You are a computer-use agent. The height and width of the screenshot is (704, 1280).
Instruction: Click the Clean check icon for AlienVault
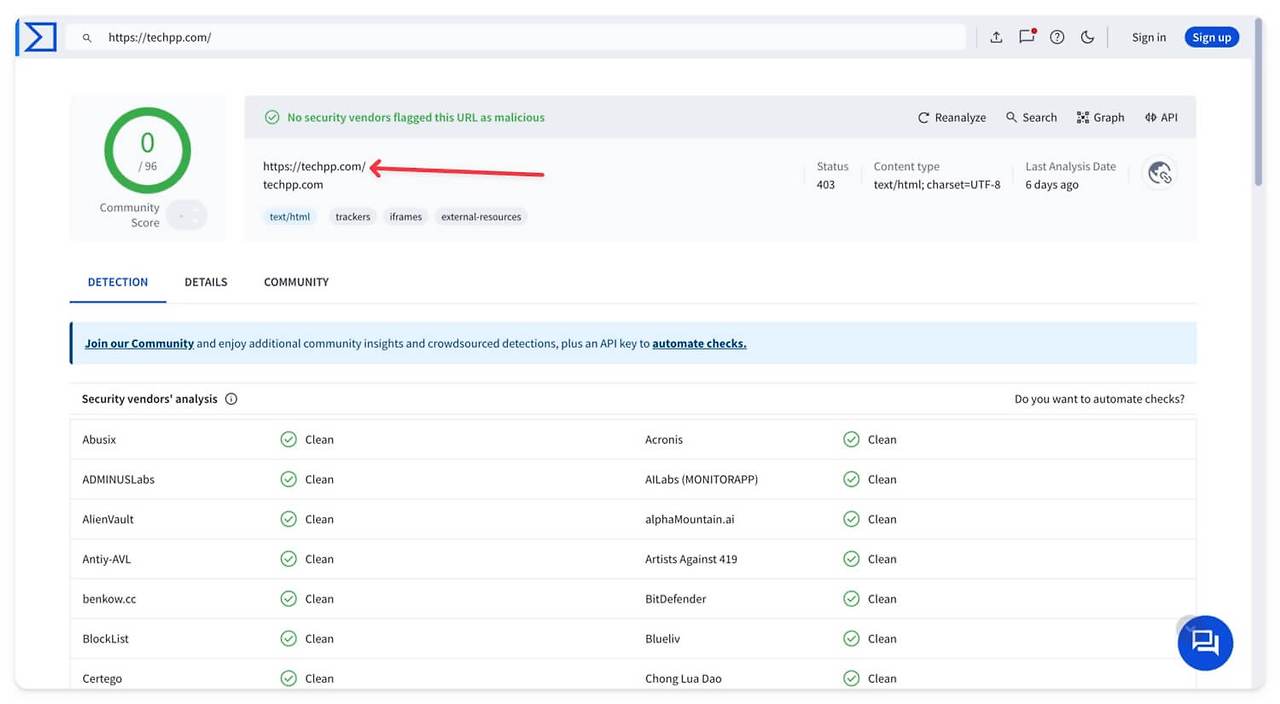click(x=288, y=519)
